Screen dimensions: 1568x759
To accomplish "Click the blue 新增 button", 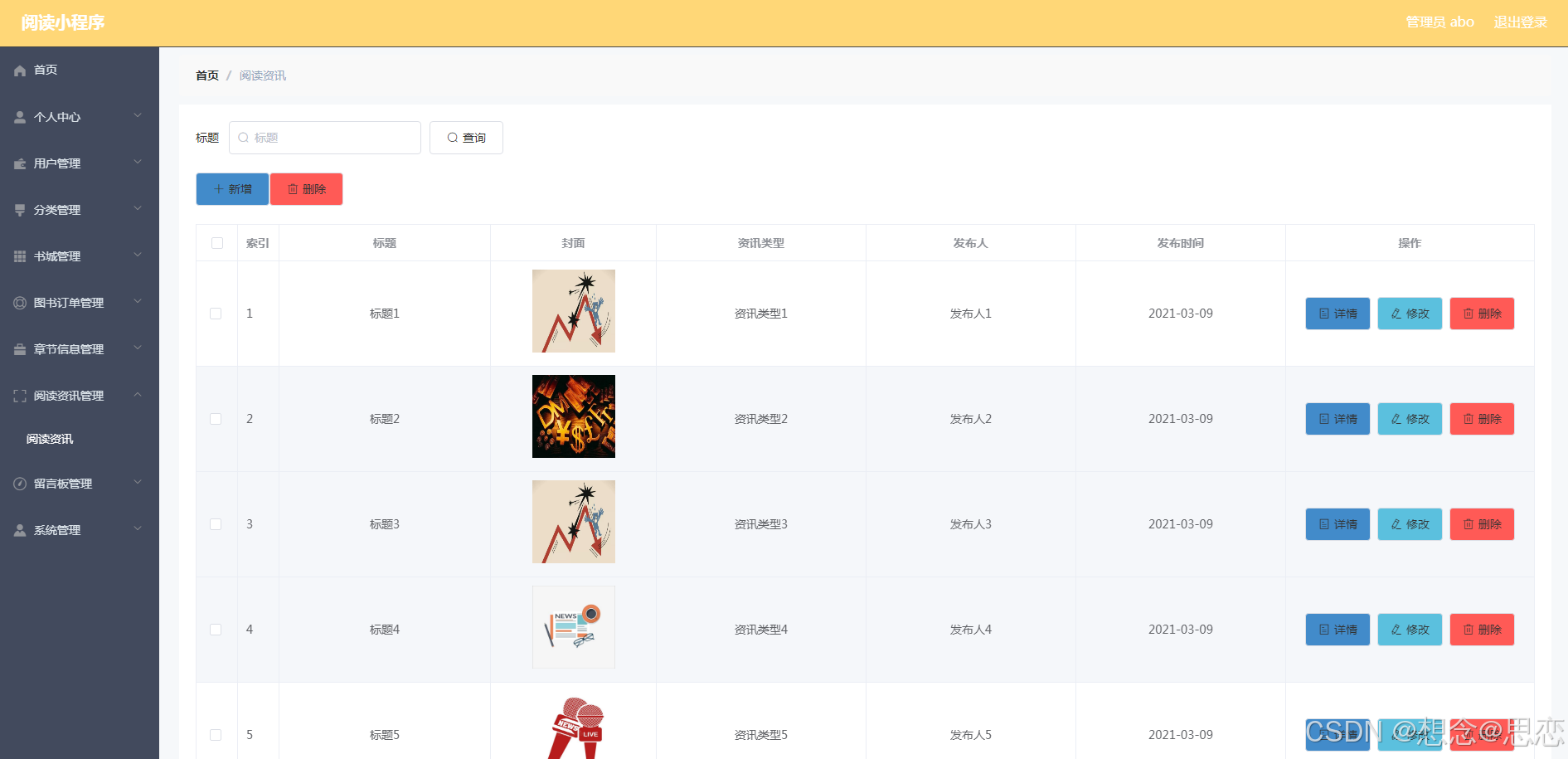I will pos(232,189).
